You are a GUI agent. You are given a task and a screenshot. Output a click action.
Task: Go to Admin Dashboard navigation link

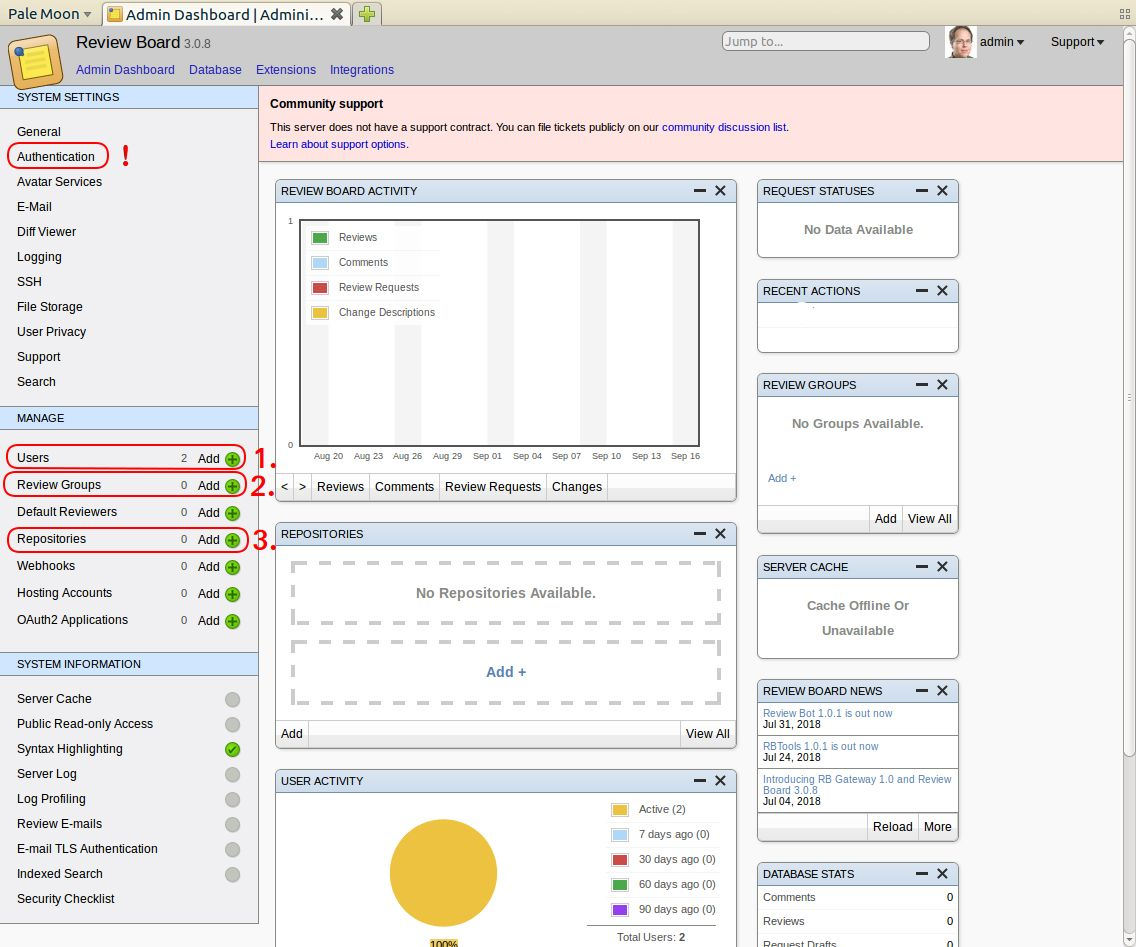pyautogui.click(x=125, y=70)
